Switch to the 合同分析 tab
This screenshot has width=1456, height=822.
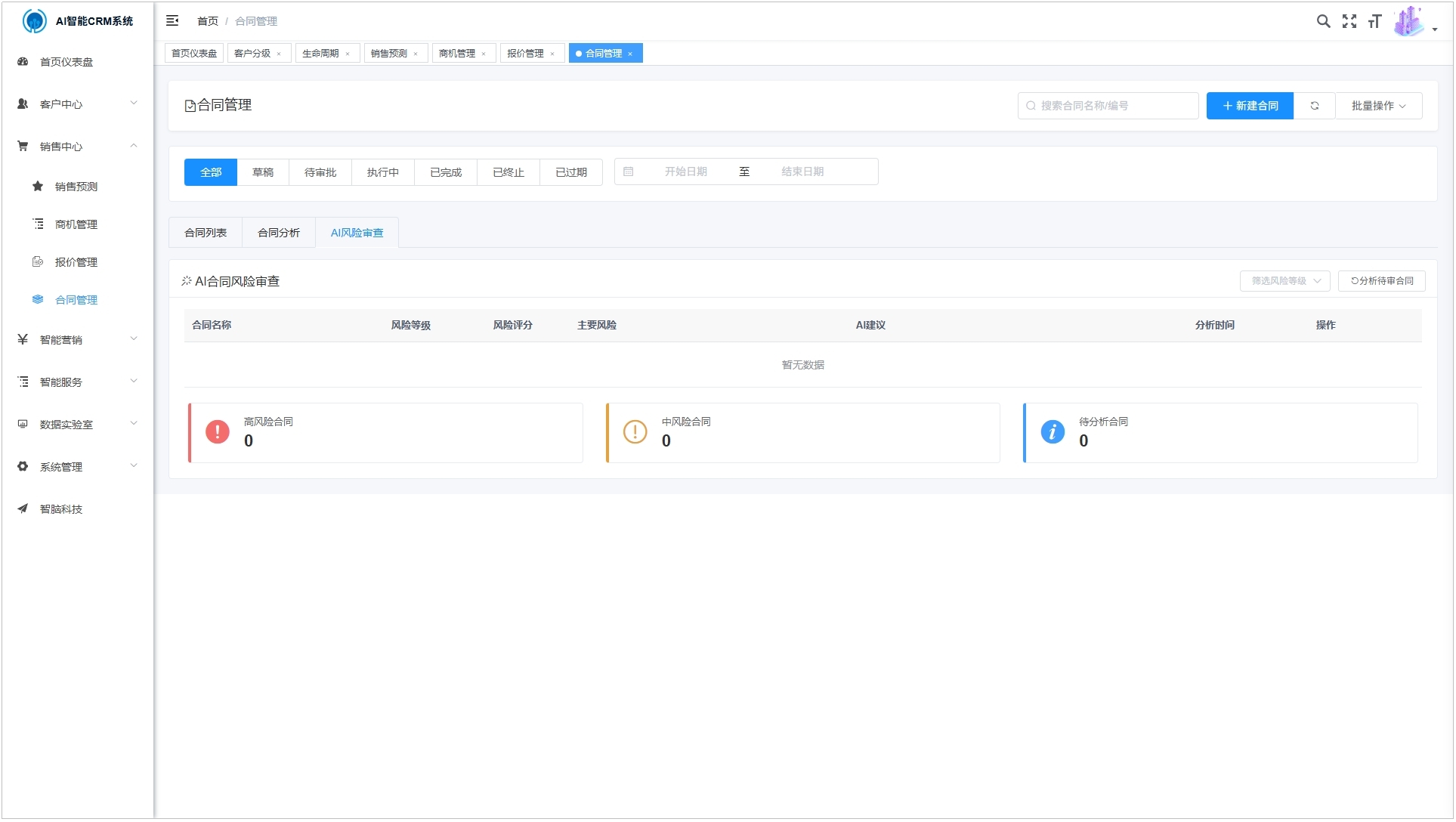click(x=279, y=233)
